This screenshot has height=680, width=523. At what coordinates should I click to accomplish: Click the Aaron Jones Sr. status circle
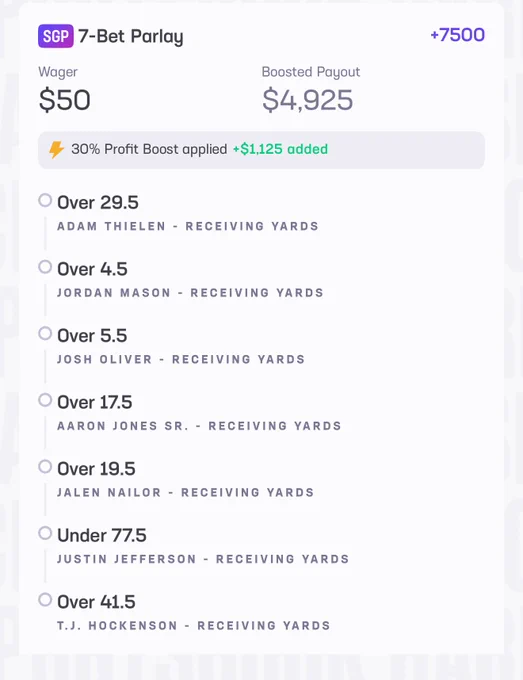click(45, 400)
